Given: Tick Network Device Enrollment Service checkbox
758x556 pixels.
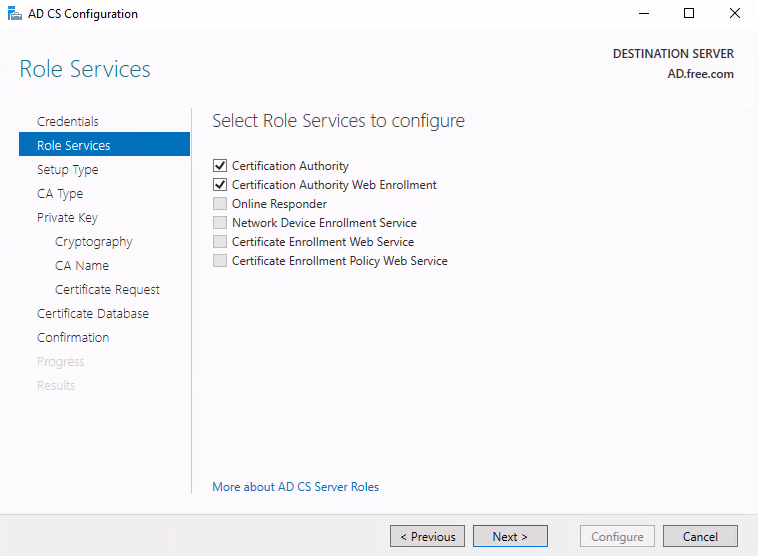Looking at the screenshot, I should 220,222.
